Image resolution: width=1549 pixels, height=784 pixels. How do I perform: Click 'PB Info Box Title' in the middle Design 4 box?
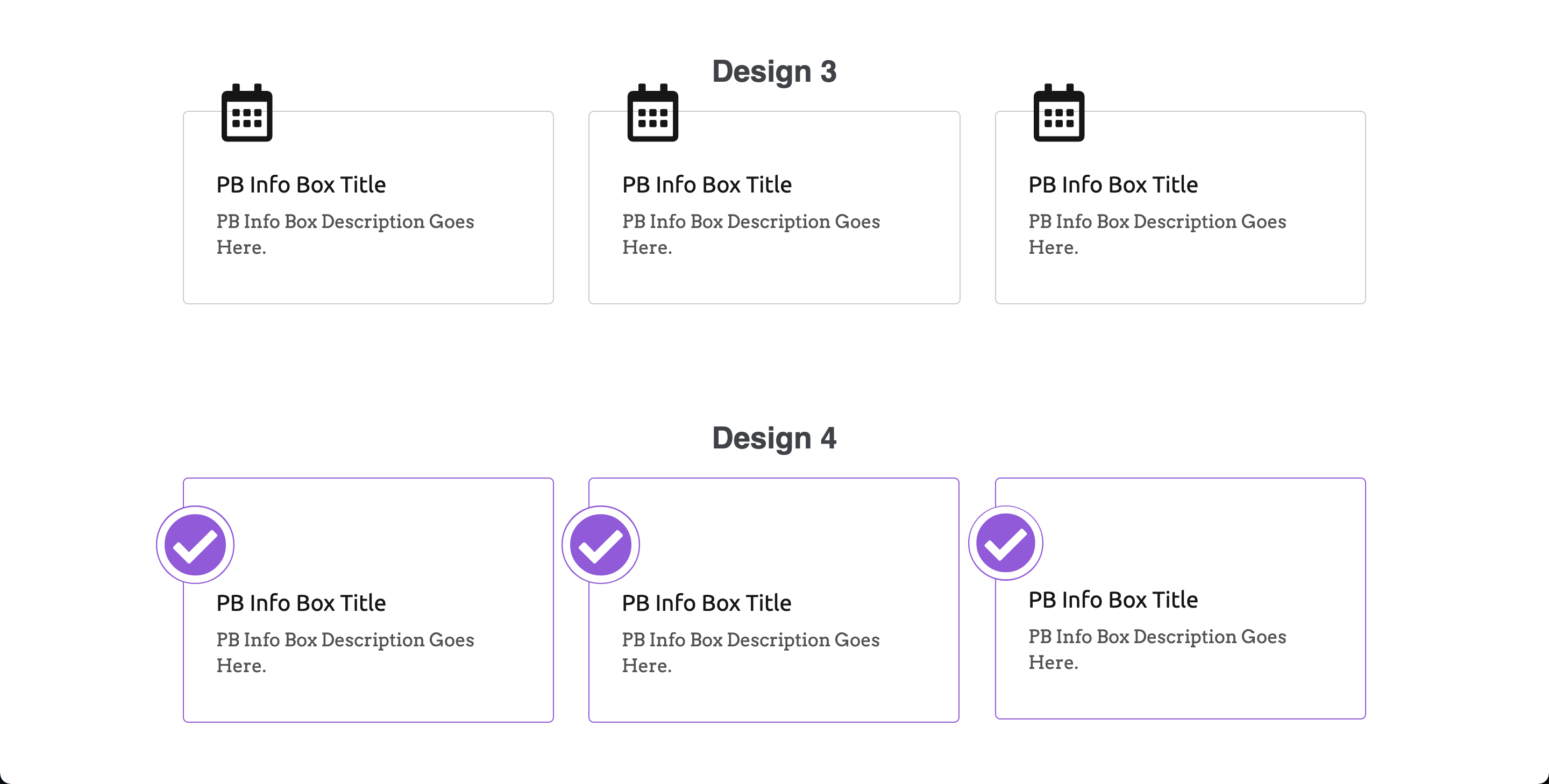pos(707,603)
